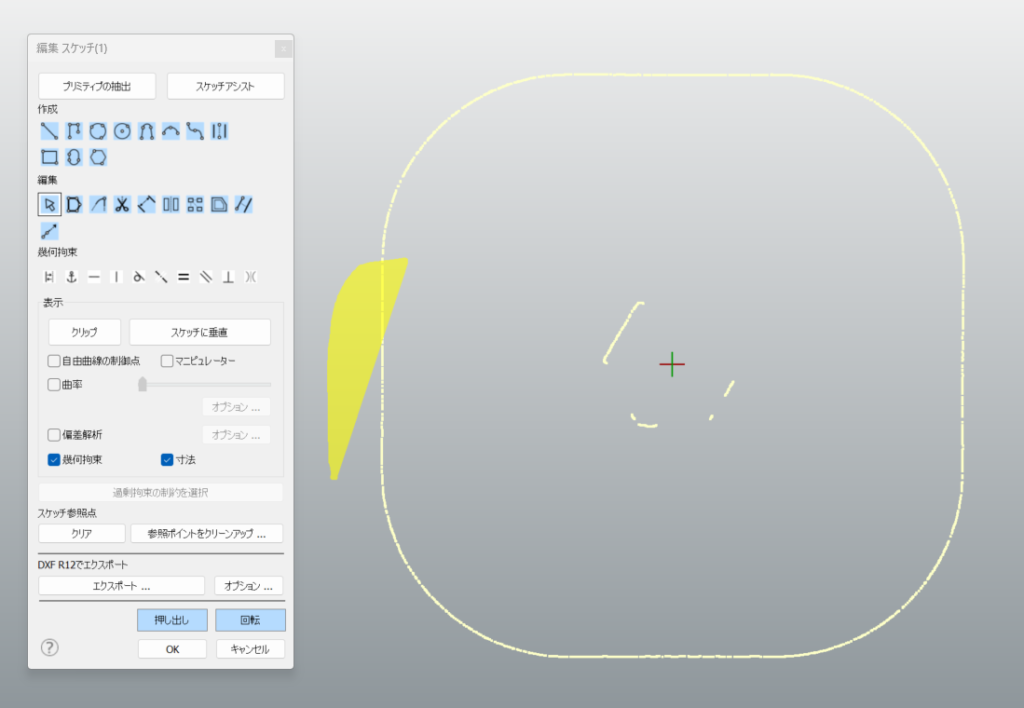Choose the Pattern array edit tool
Viewport: 1024px width, 708px height.
tap(195, 205)
